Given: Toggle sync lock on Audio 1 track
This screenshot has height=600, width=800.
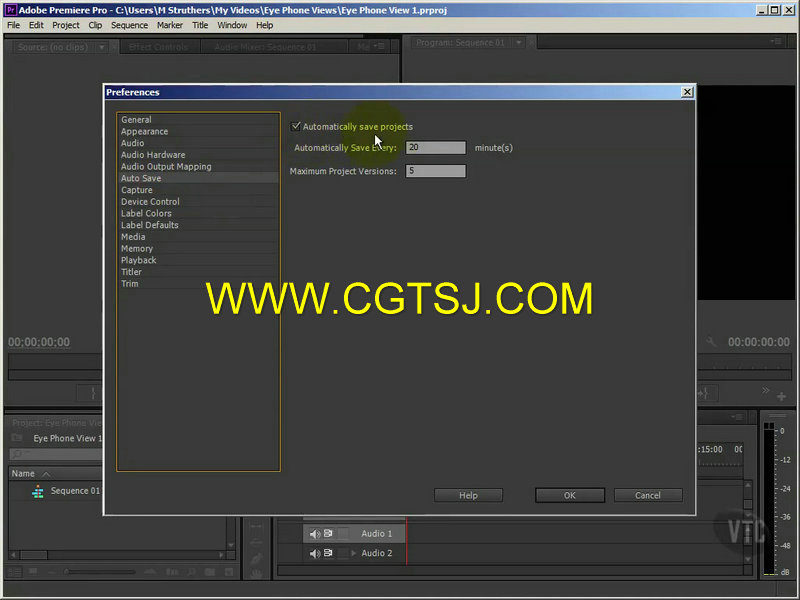Looking at the screenshot, I should (328, 533).
